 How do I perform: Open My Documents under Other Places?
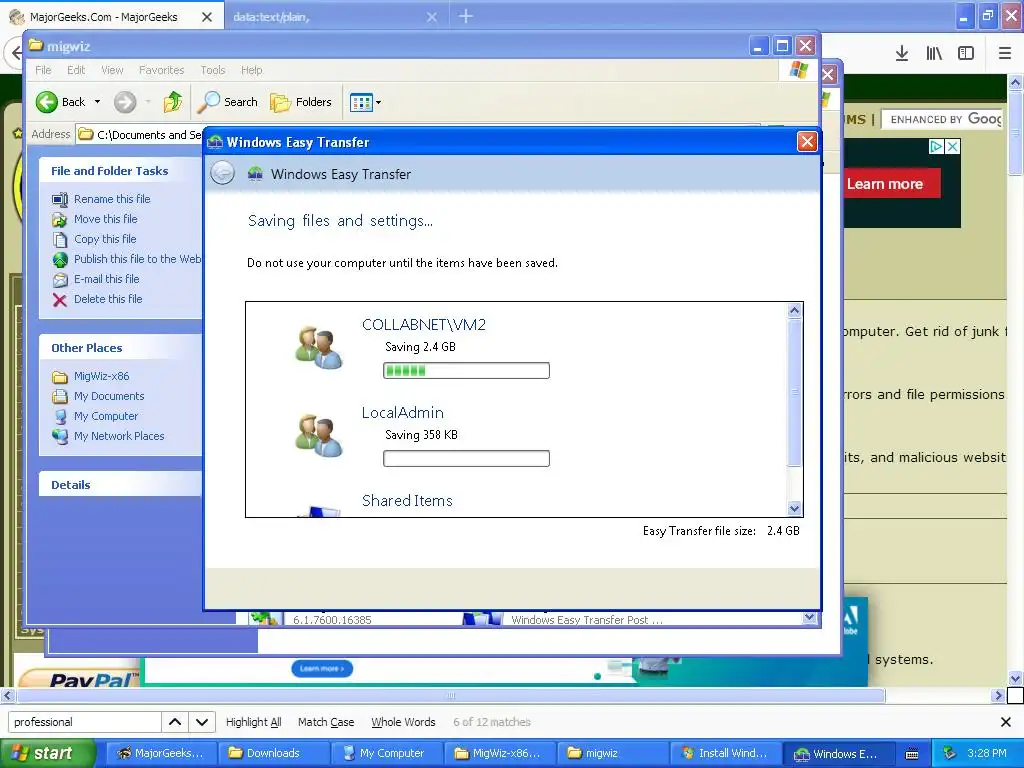(x=109, y=396)
